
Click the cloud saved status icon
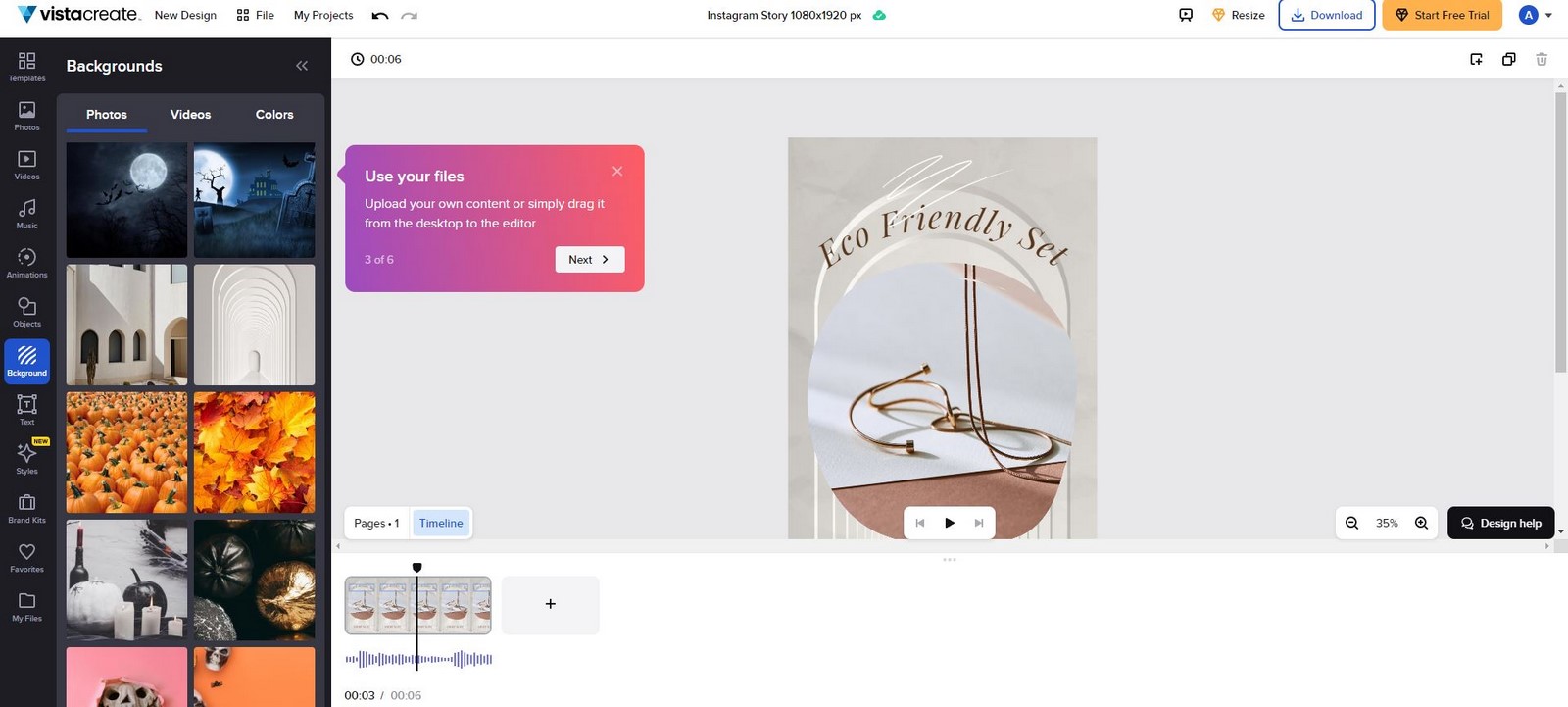pyautogui.click(x=879, y=15)
